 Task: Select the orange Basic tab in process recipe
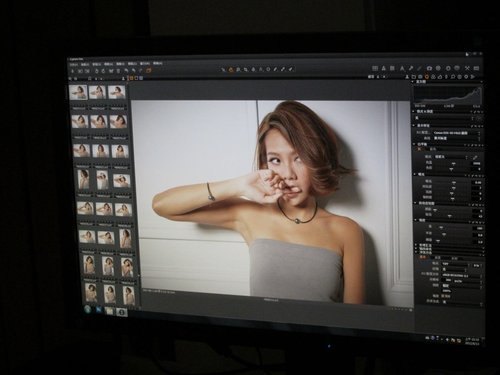(x=423, y=257)
